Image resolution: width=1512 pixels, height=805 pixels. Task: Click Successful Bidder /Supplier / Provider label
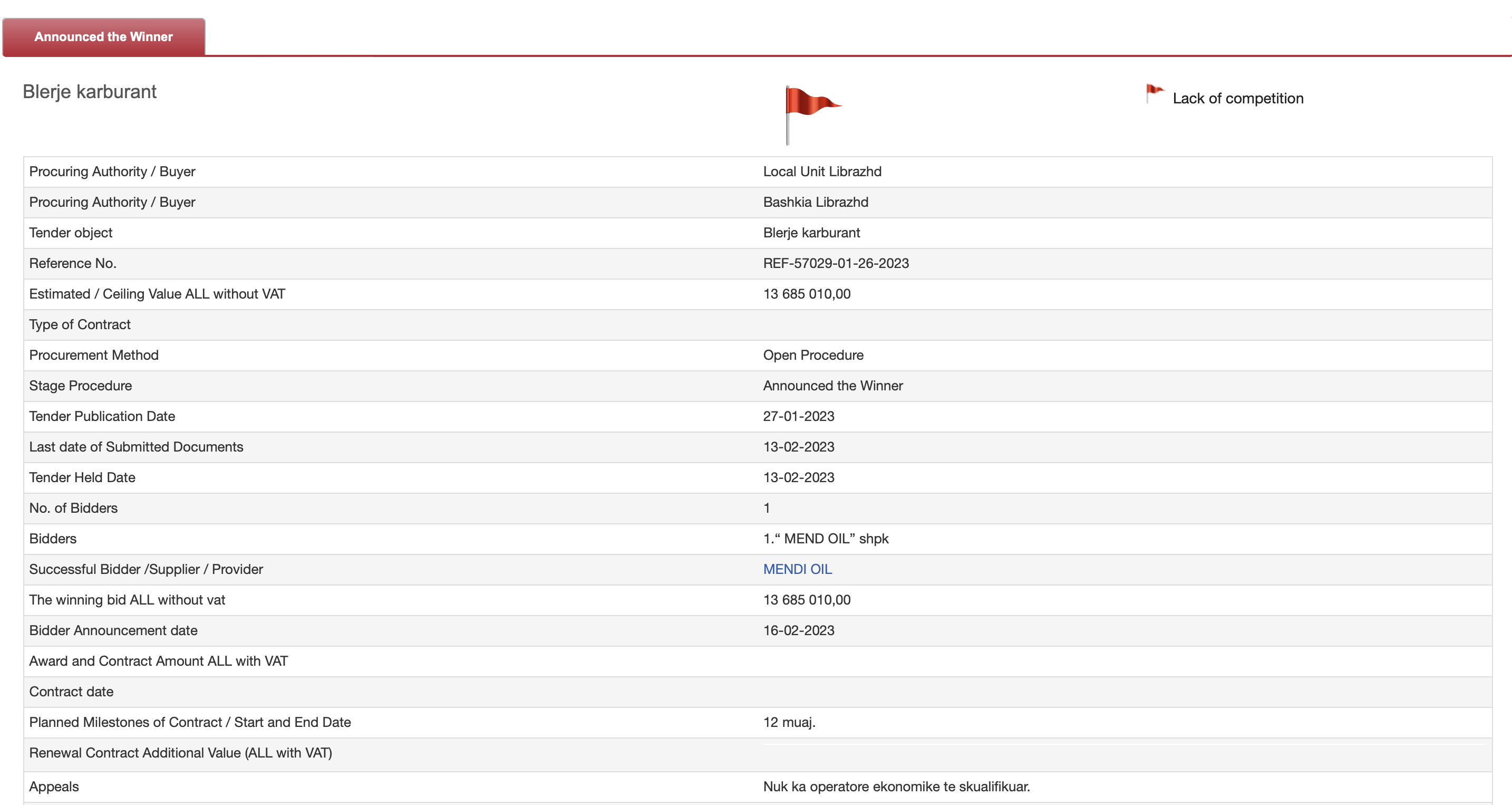[146, 569]
